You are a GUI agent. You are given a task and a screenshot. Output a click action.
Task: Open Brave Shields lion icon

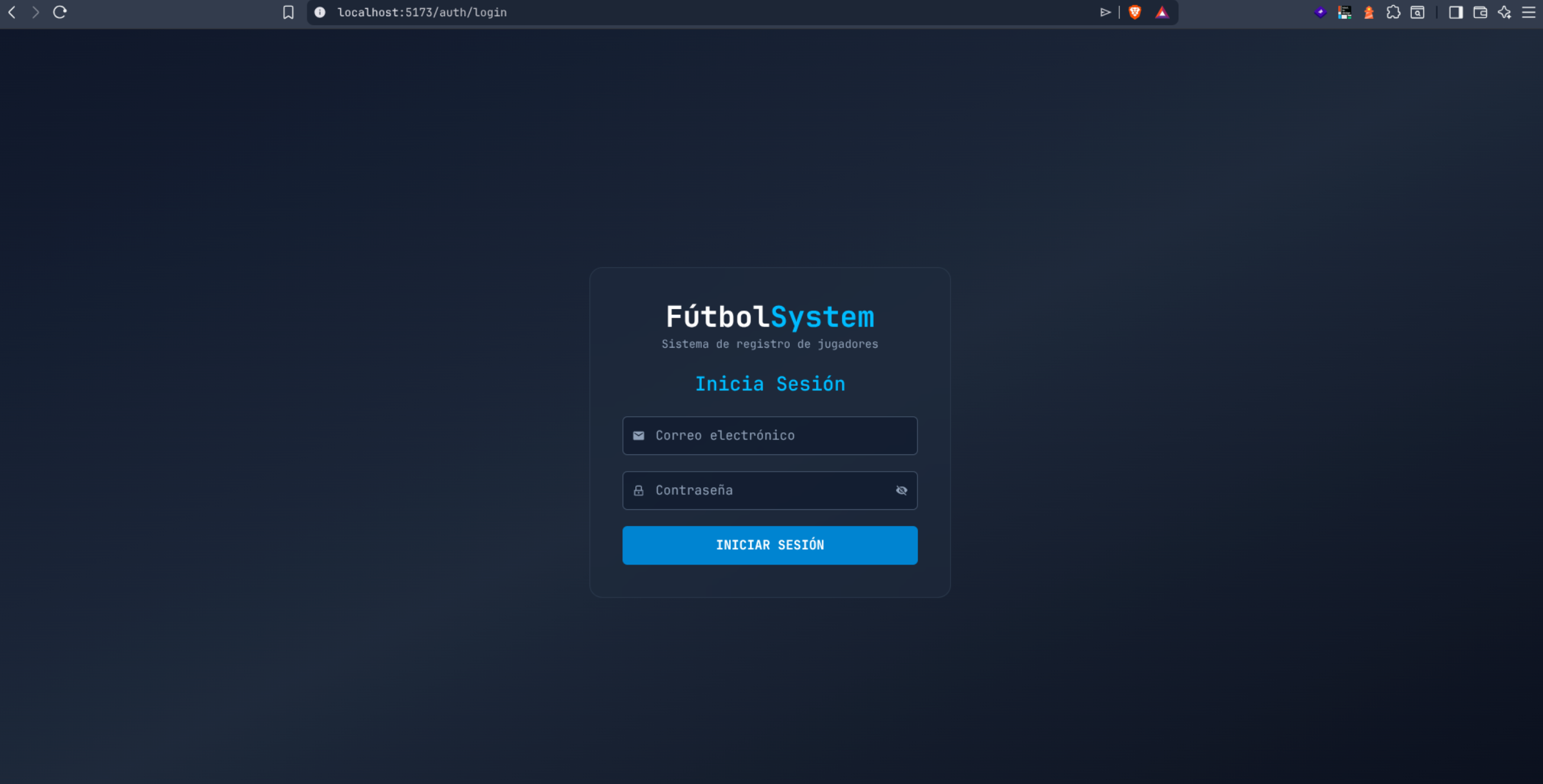coord(1134,12)
